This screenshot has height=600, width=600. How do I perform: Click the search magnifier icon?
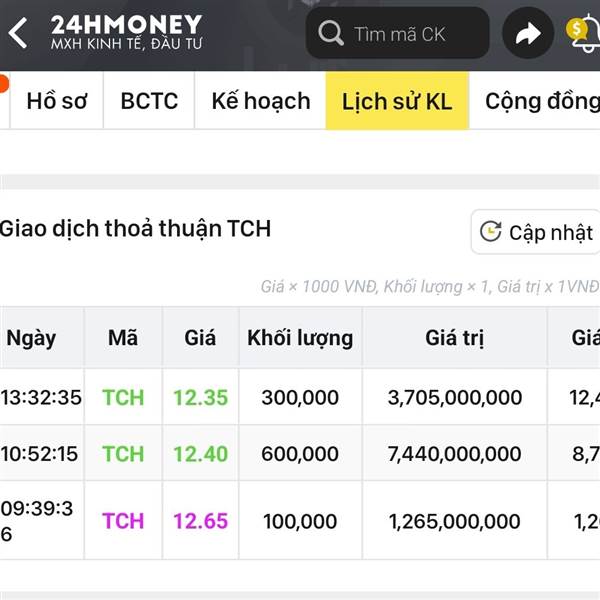[331, 34]
